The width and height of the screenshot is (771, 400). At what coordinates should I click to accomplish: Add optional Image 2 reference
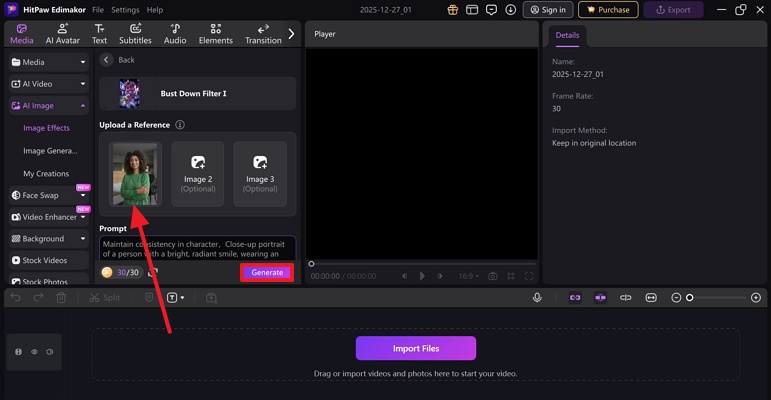coord(198,174)
